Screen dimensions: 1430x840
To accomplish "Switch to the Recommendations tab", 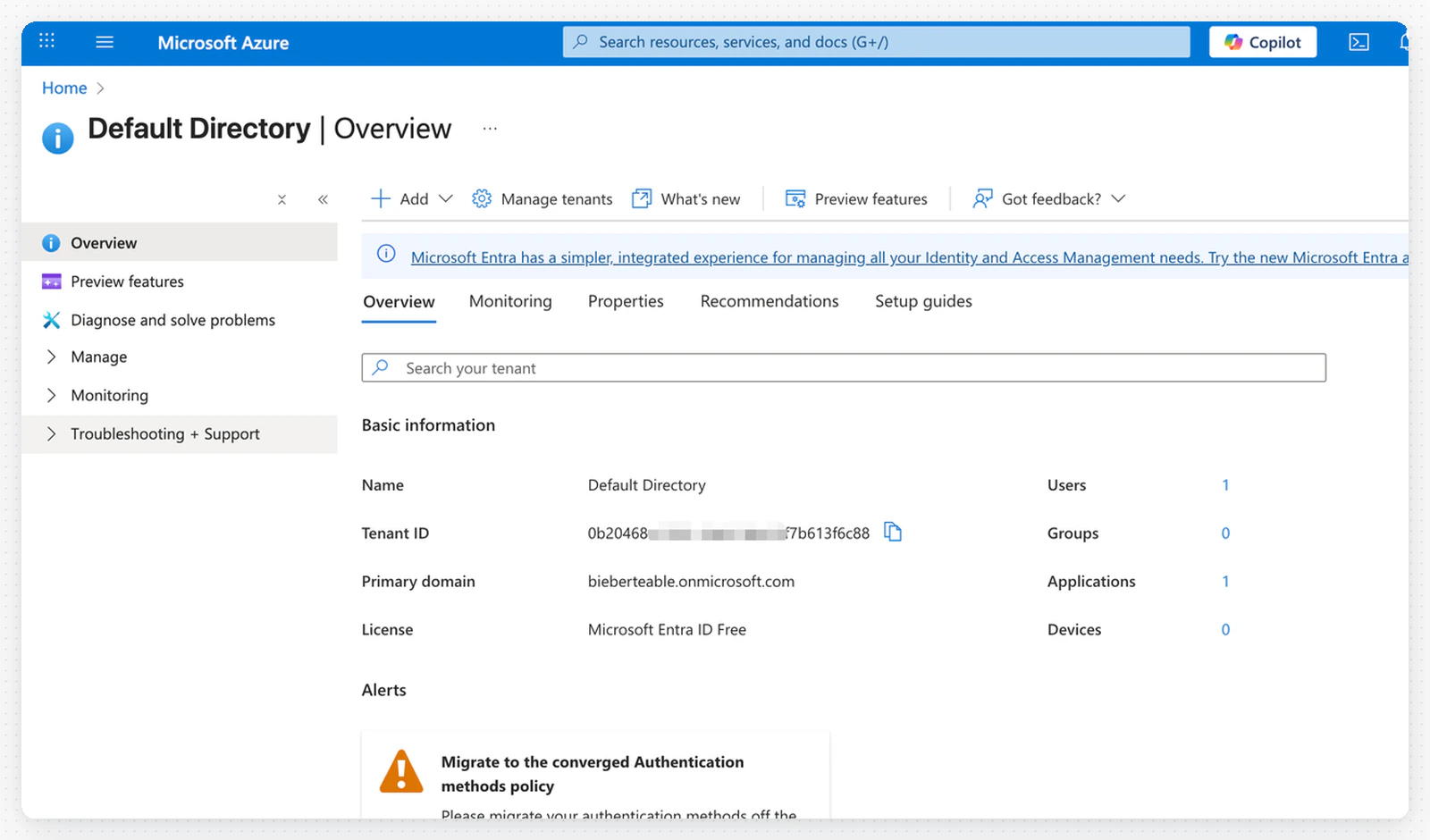I will [770, 301].
